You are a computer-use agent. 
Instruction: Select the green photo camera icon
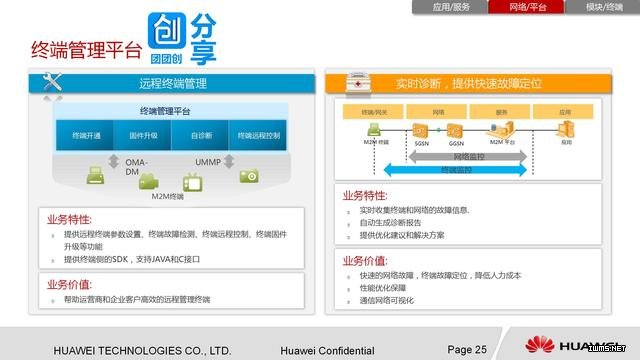[x=249, y=176]
